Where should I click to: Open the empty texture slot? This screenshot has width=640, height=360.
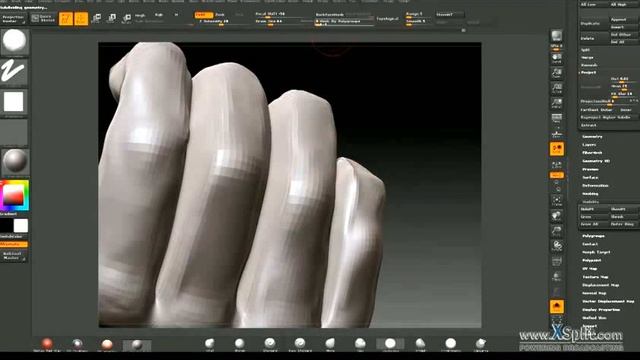click(15, 132)
